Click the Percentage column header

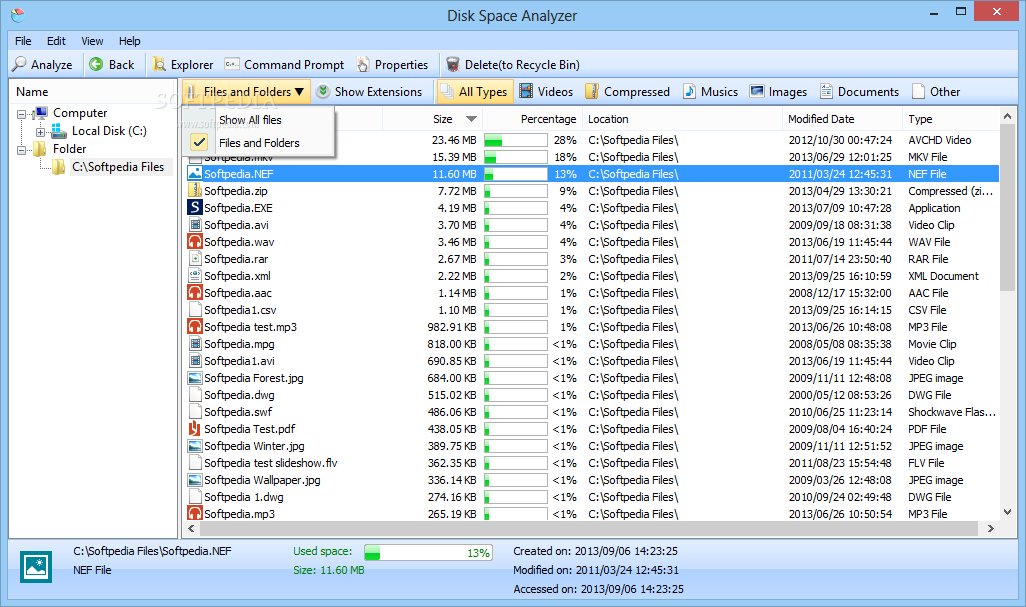pyautogui.click(x=531, y=119)
